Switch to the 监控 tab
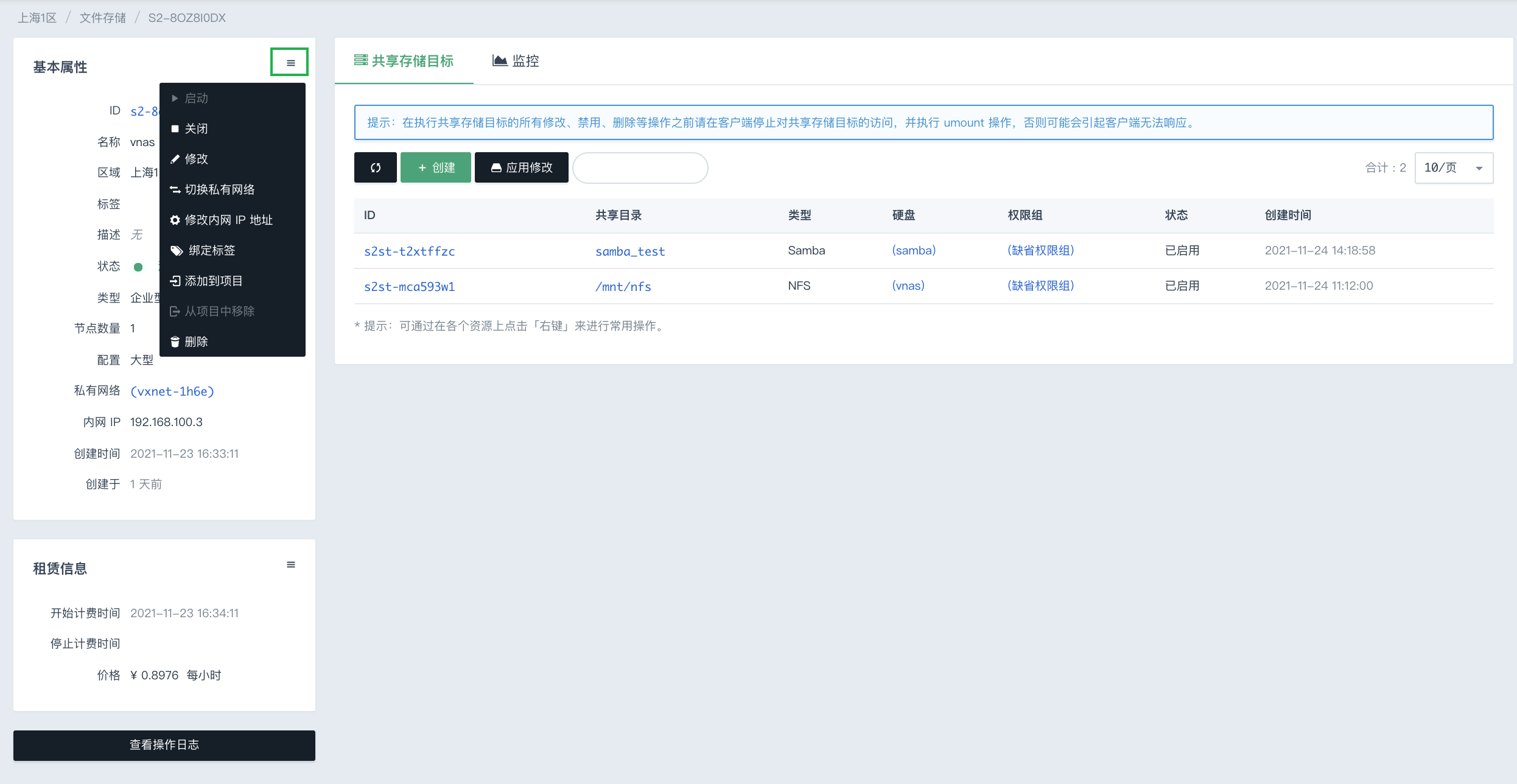The width and height of the screenshot is (1517, 784). pos(516,61)
